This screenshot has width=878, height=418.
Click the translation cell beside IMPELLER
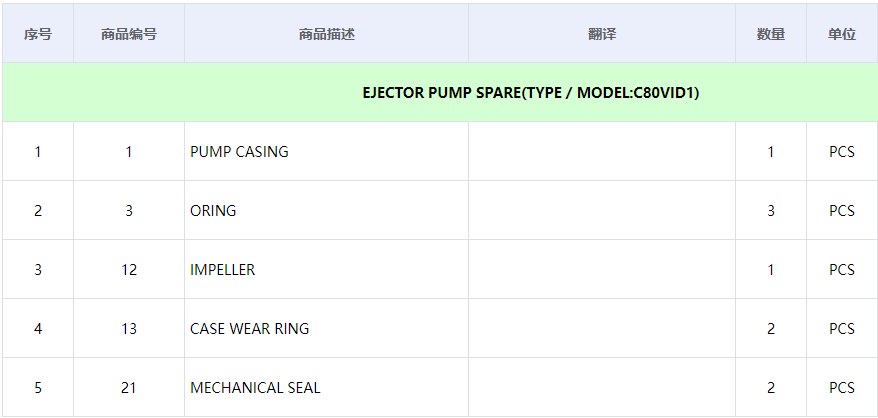pyautogui.click(x=601, y=270)
